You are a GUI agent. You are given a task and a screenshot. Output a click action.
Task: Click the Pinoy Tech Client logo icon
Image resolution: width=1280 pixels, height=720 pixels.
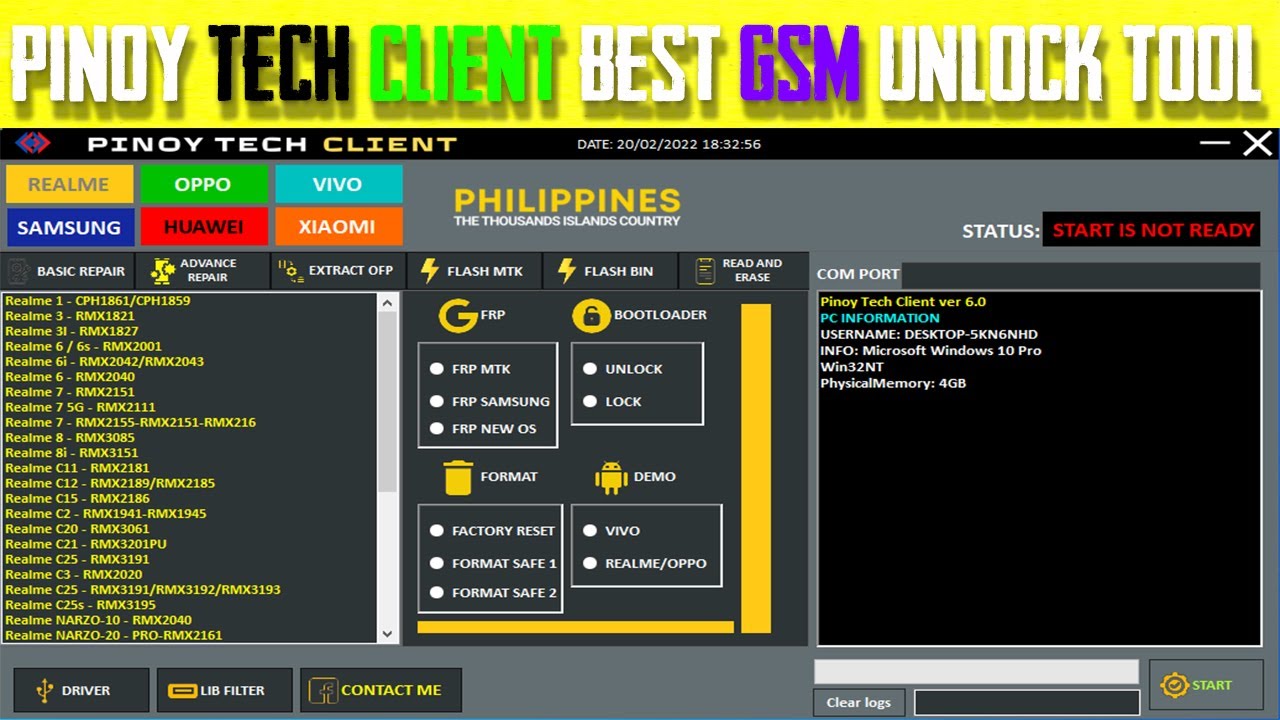point(33,144)
